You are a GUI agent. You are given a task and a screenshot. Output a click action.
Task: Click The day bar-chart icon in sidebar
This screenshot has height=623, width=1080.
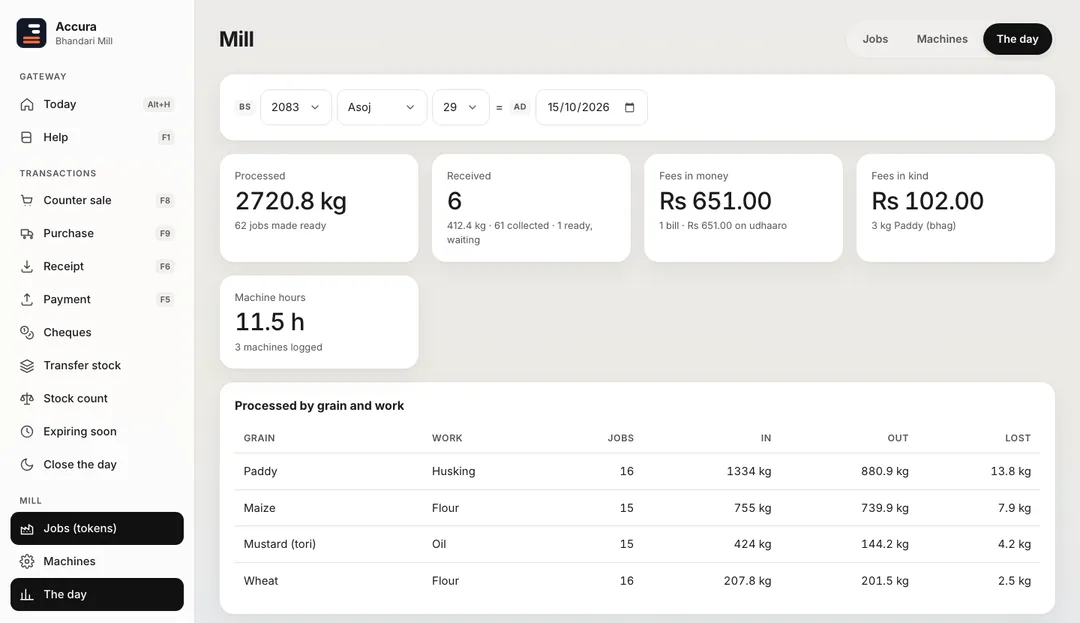point(27,595)
